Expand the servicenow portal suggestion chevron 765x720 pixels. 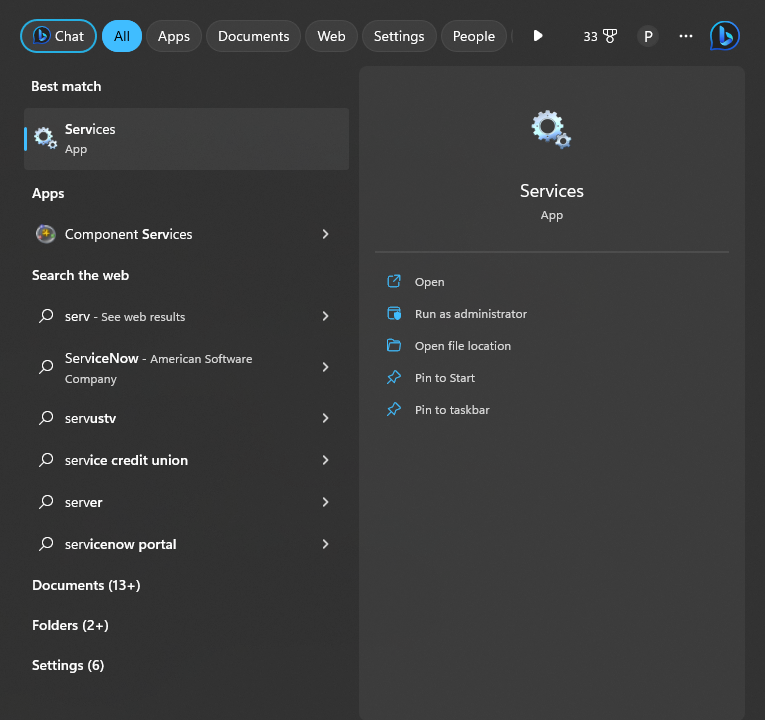click(325, 544)
